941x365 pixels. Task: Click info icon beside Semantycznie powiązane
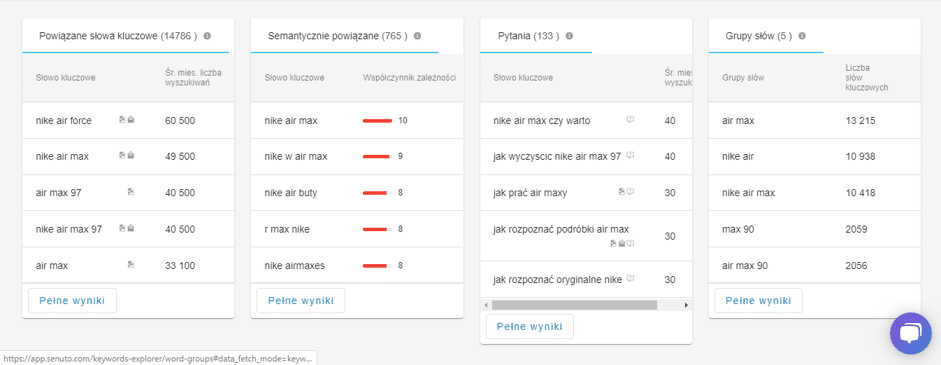417,36
